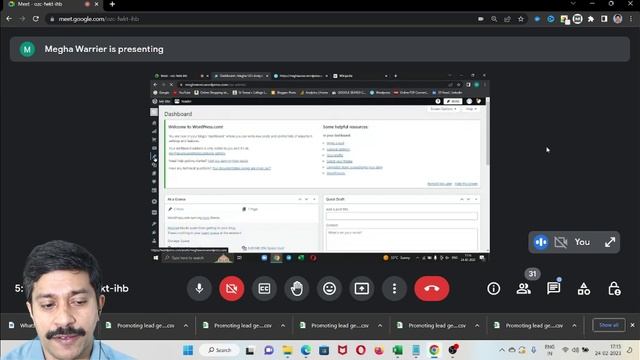640x360 pixels.
Task: Open the fifth Promoting lead ge...csv download
Action: [529, 325]
